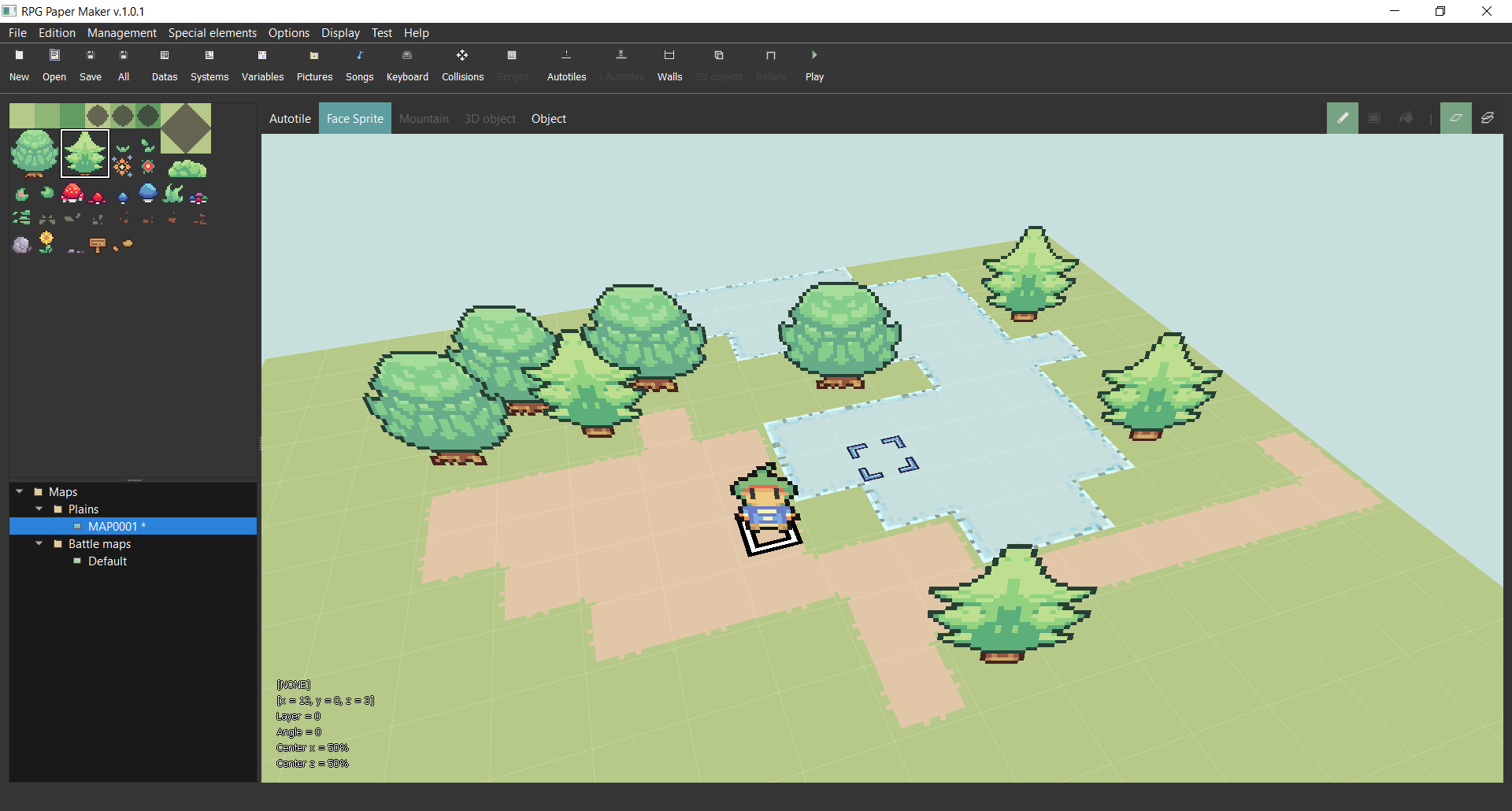The image size is (1512, 811).
Task: Open the Pictures manager
Action: tap(314, 65)
